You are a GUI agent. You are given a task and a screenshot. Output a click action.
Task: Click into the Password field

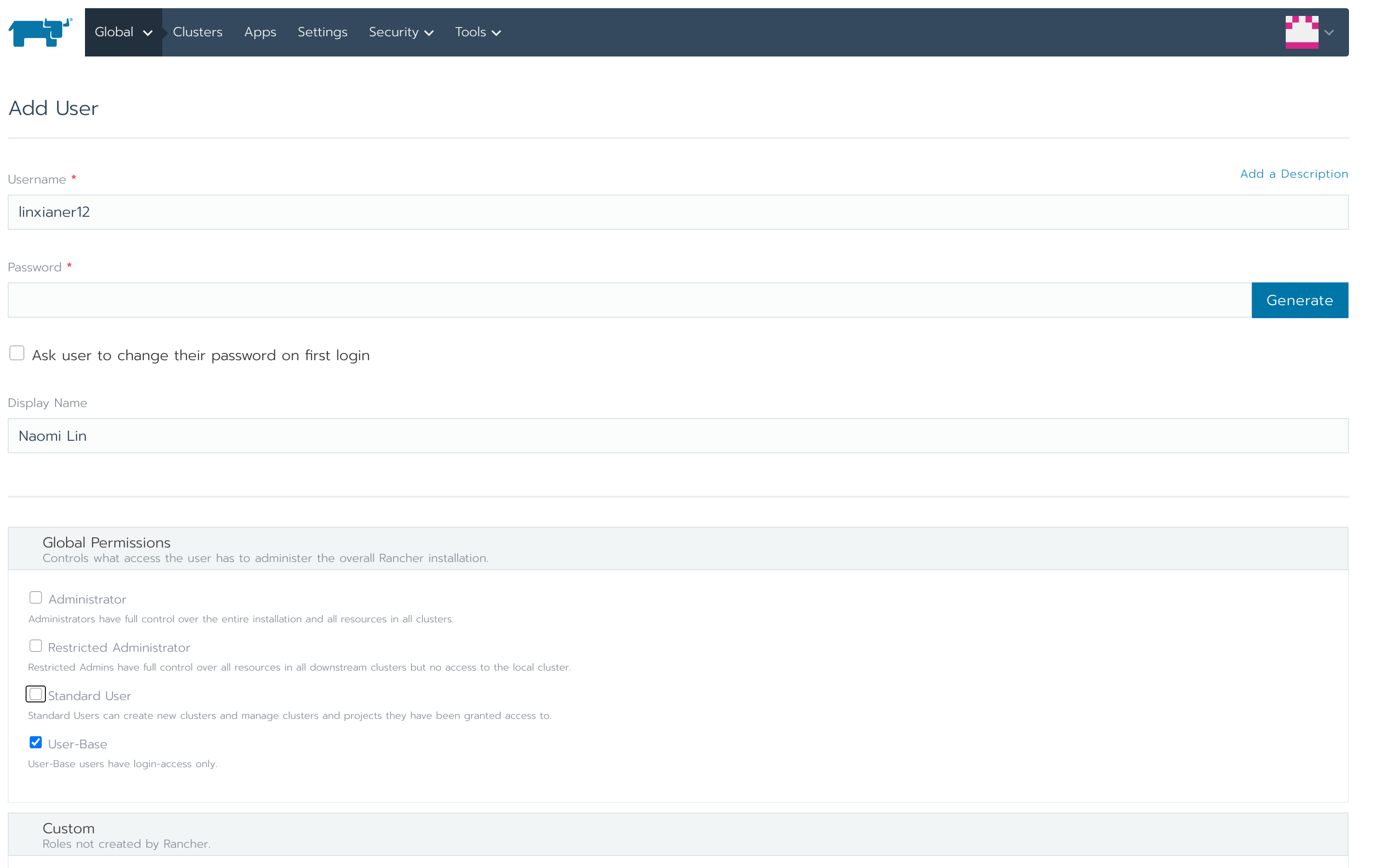(629, 300)
